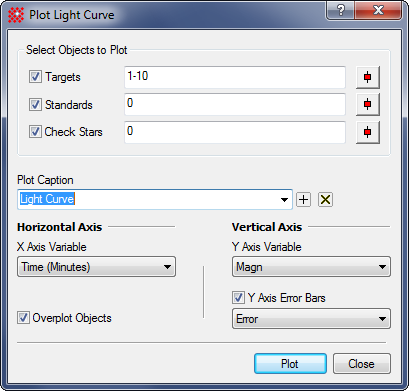Click the marker icon beside Targets field

pos(368,77)
